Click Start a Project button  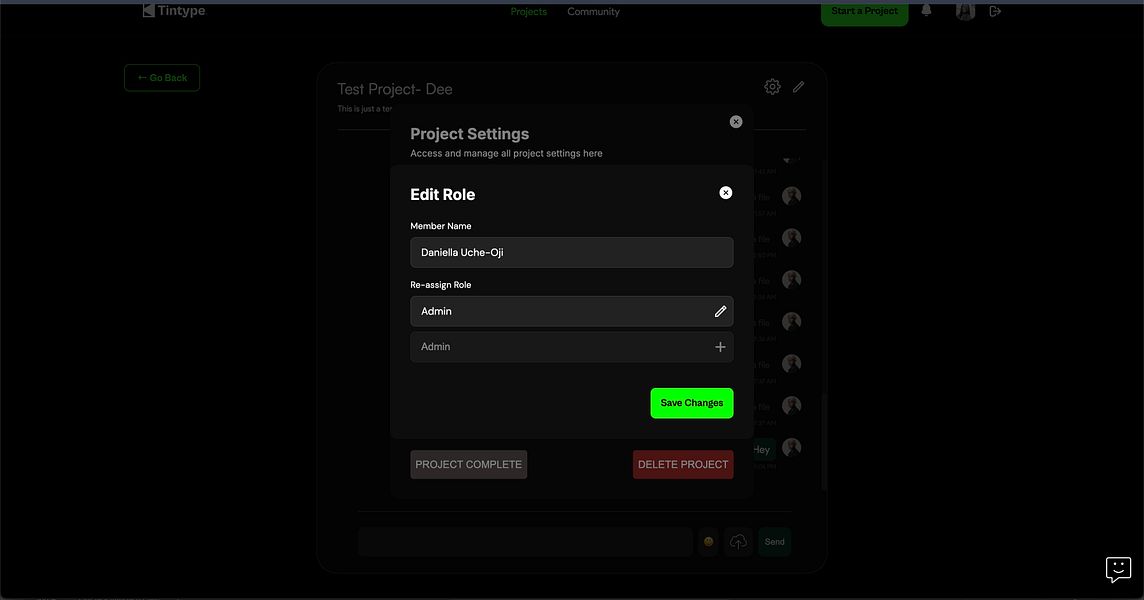pos(865,12)
